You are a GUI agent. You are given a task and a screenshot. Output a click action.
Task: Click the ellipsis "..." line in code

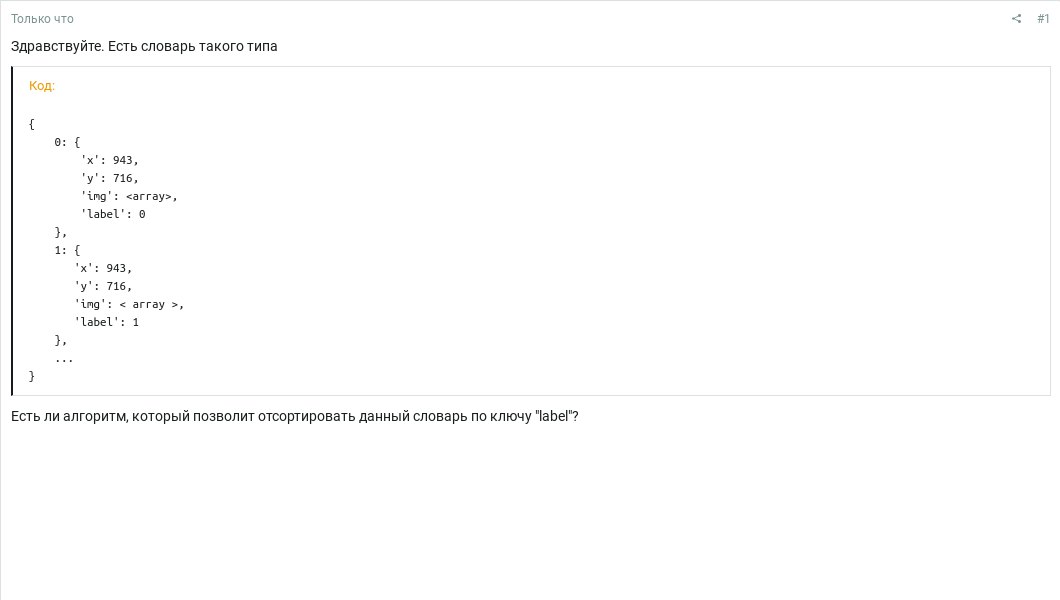[64, 359]
